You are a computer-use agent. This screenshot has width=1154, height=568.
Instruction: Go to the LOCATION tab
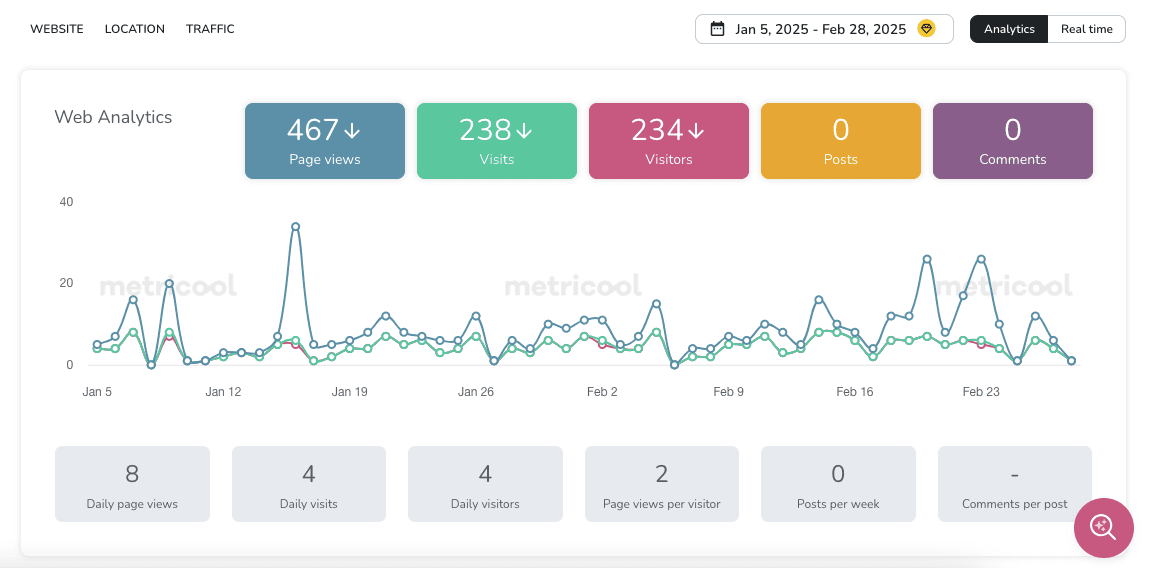click(x=135, y=29)
